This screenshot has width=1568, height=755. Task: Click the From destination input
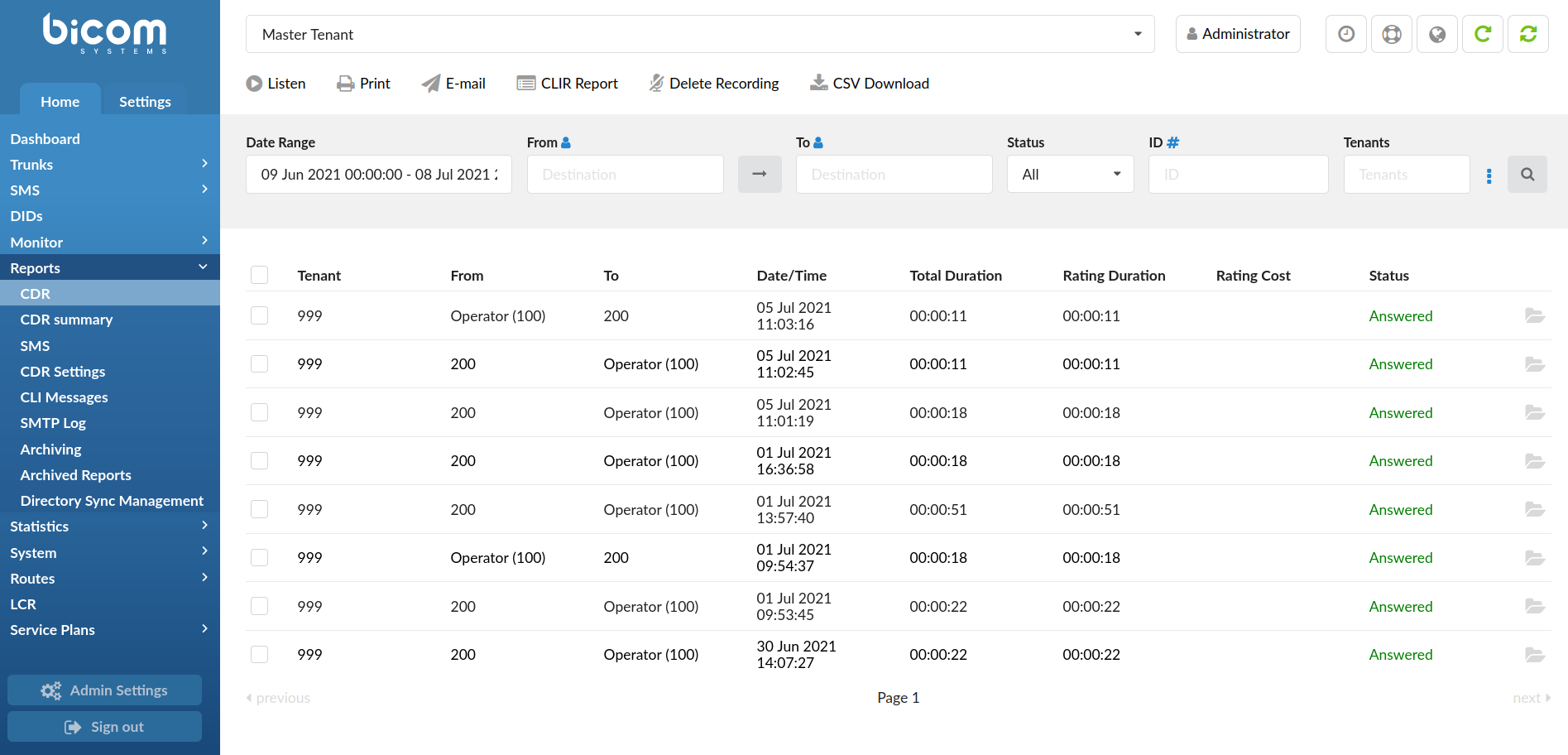pyautogui.click(x=626, y=174)
